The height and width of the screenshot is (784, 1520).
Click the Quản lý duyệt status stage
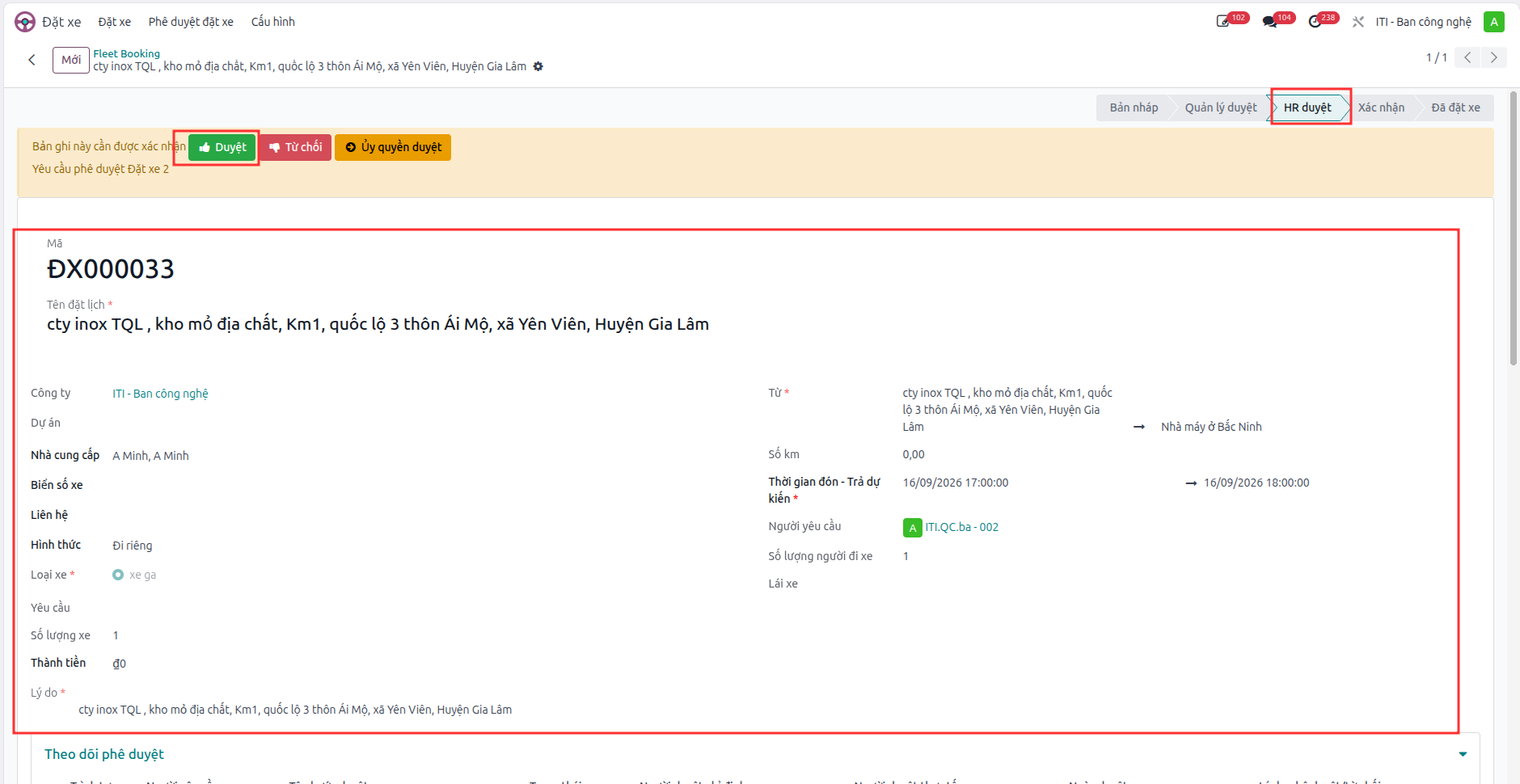point(1221,107)
